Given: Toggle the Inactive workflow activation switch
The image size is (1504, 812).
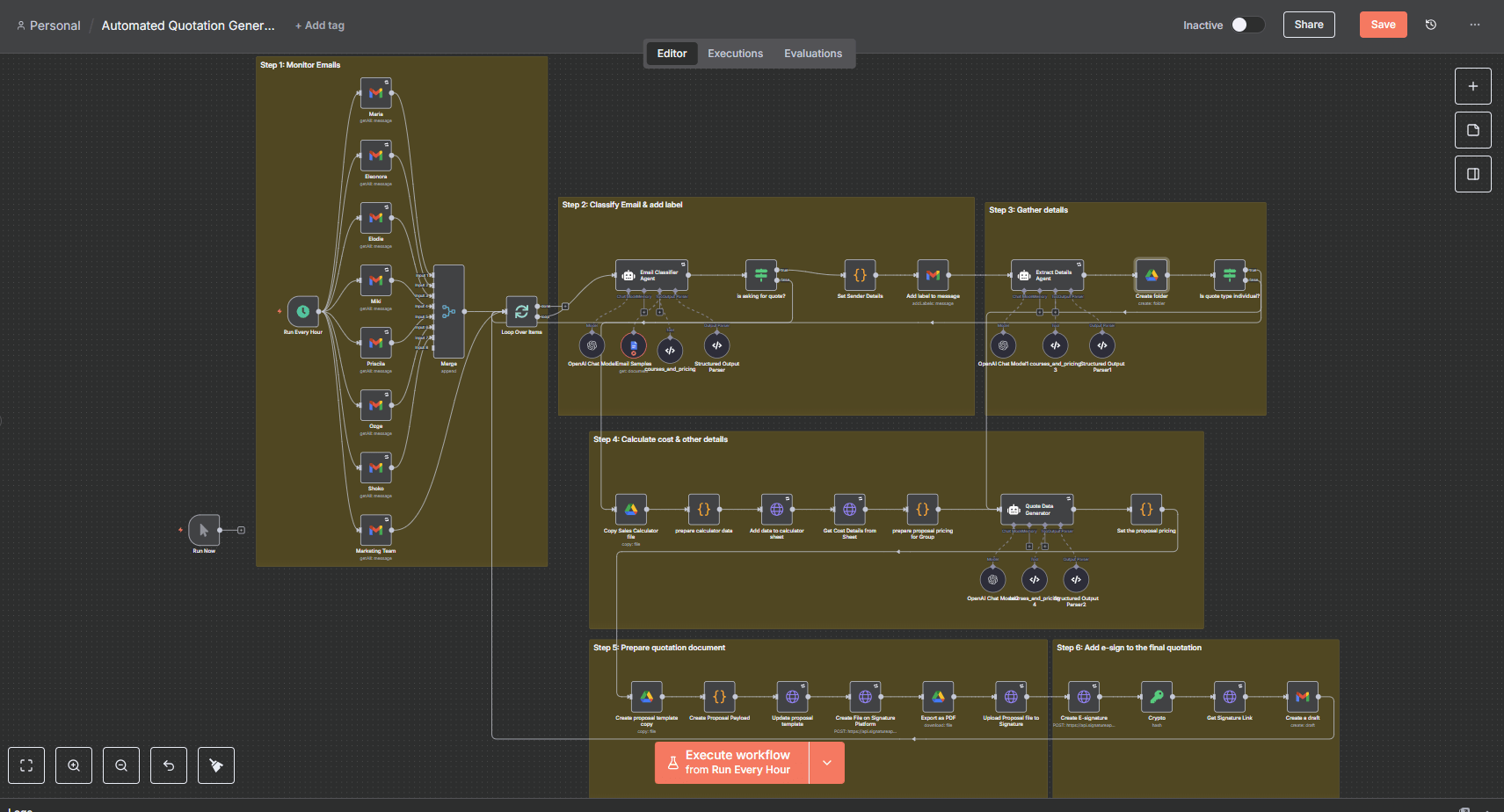Looking at the screenshot, I should [x=1247, y=25].
